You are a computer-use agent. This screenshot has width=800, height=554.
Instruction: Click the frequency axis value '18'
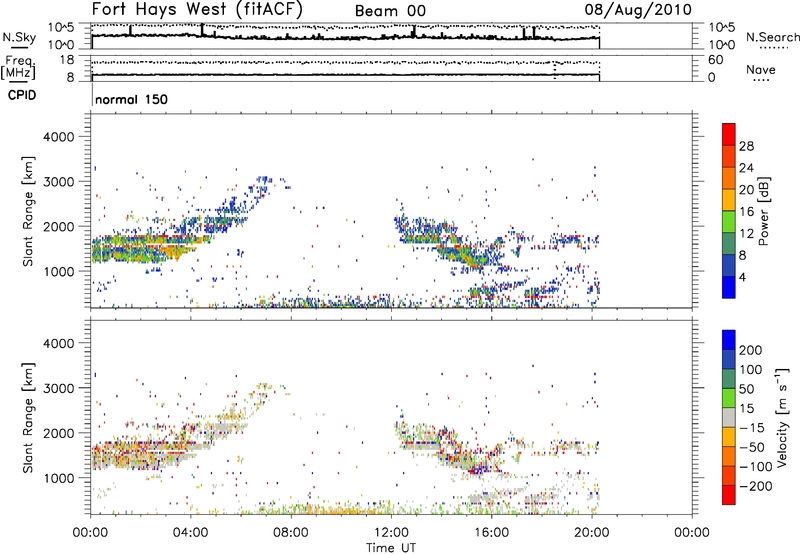(66, 60)
